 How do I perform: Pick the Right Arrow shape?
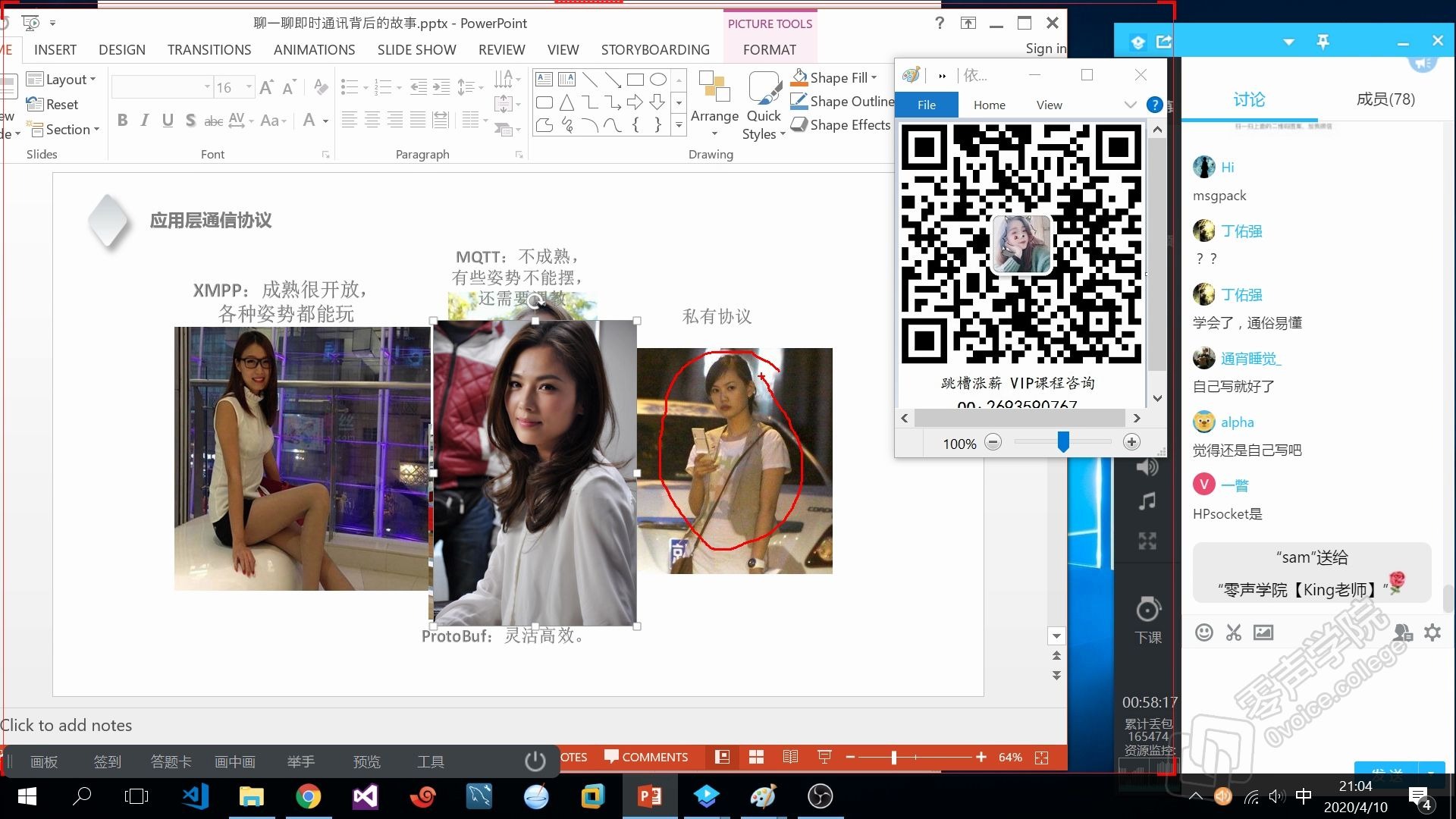coord(635,102)
